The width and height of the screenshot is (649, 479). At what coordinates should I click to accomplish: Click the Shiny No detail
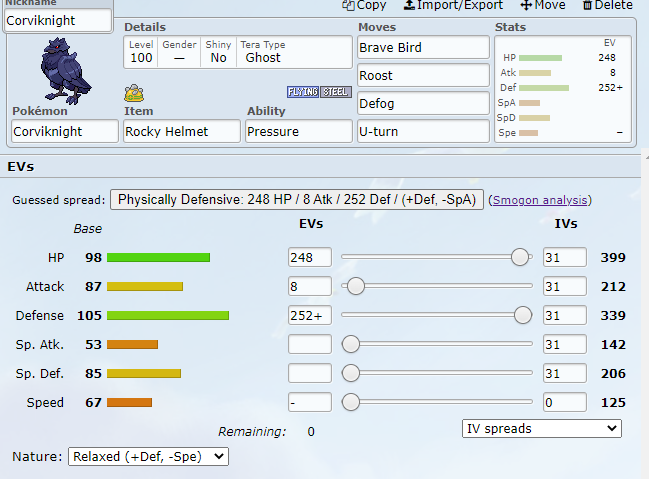point(219,52)
